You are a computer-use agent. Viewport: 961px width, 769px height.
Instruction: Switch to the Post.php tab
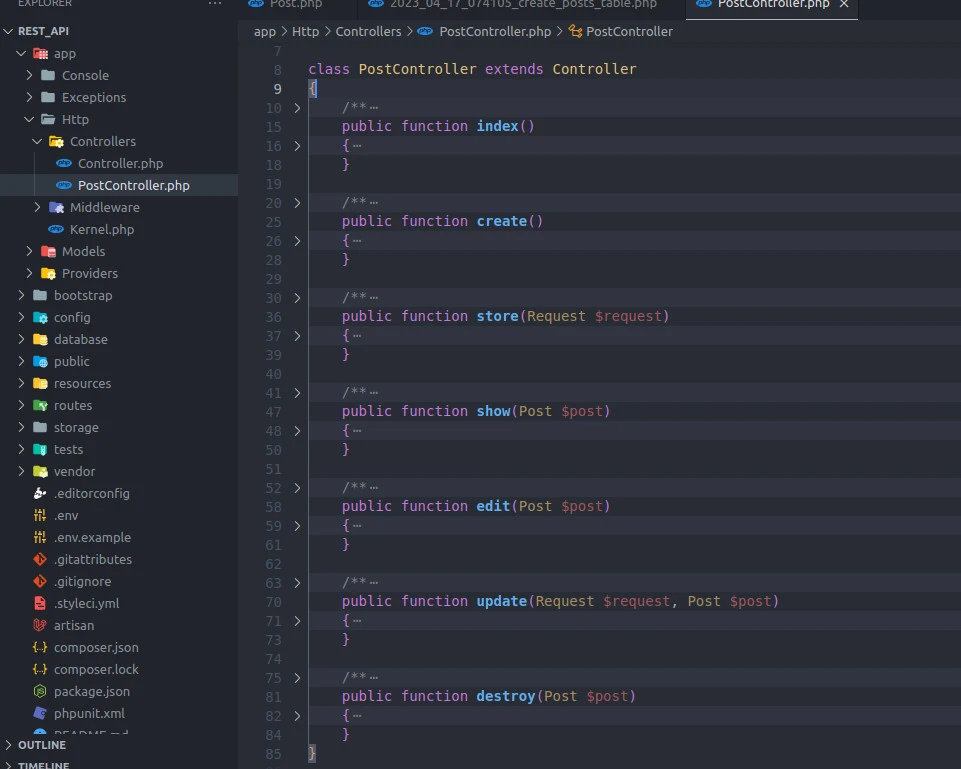click(295, 5)
